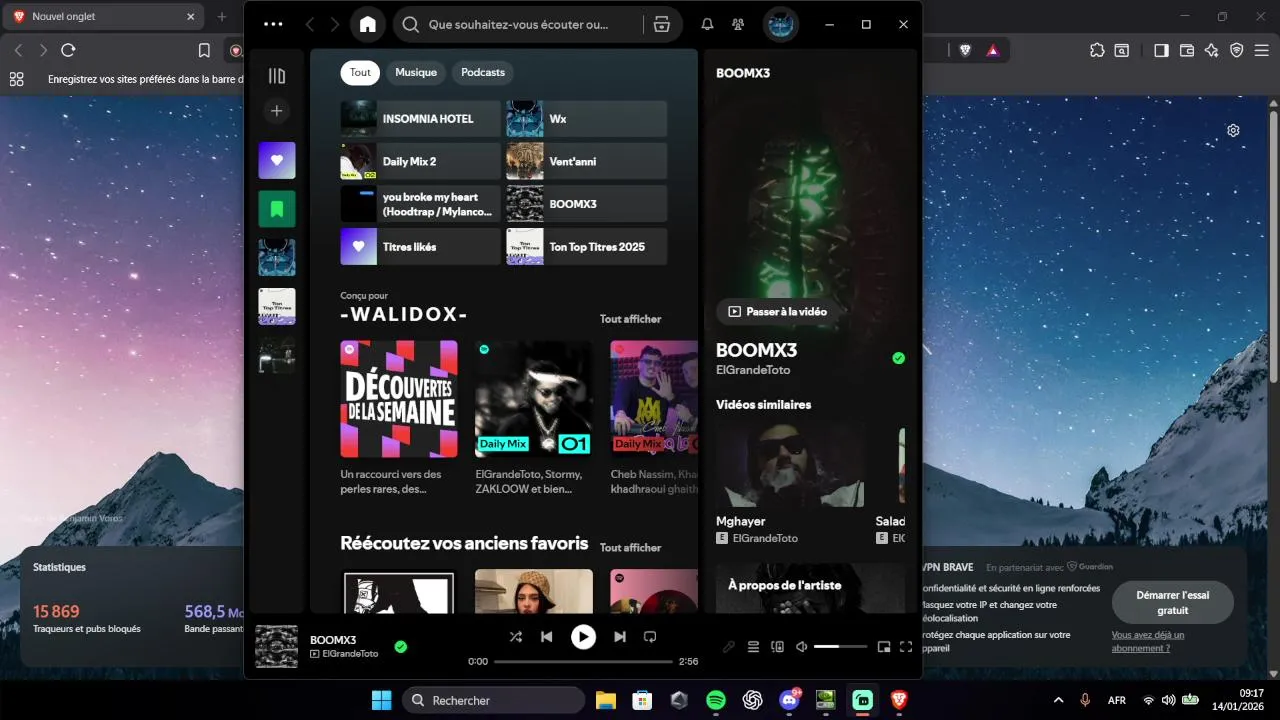Open À propos de l'artiste card
Image resolution: width=1280 pixels, height=720 pixels.
[811, 588]
